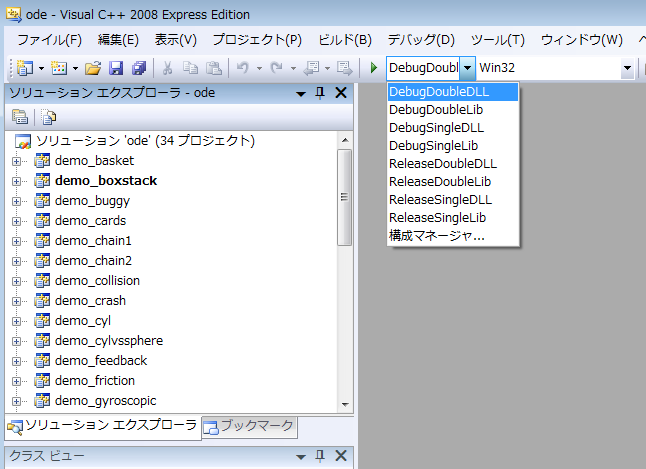This screenshot has height=469, width=646.
Task: Click the Cut scissors icon
Action: pyautogui.click(x=167, y=68)
